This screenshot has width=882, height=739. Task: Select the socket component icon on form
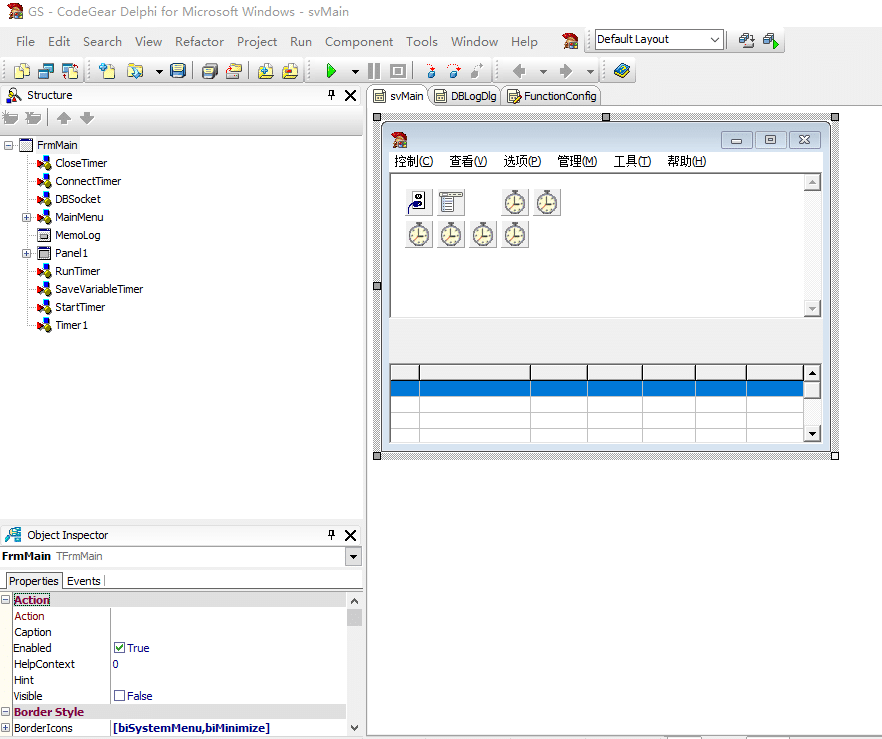pyautogui.click(x=418, y=202)
